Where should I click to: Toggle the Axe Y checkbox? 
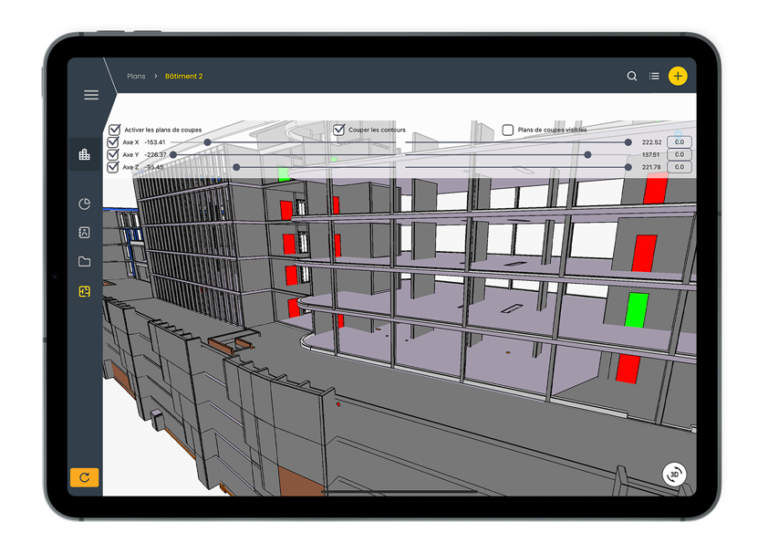(113, 155)
